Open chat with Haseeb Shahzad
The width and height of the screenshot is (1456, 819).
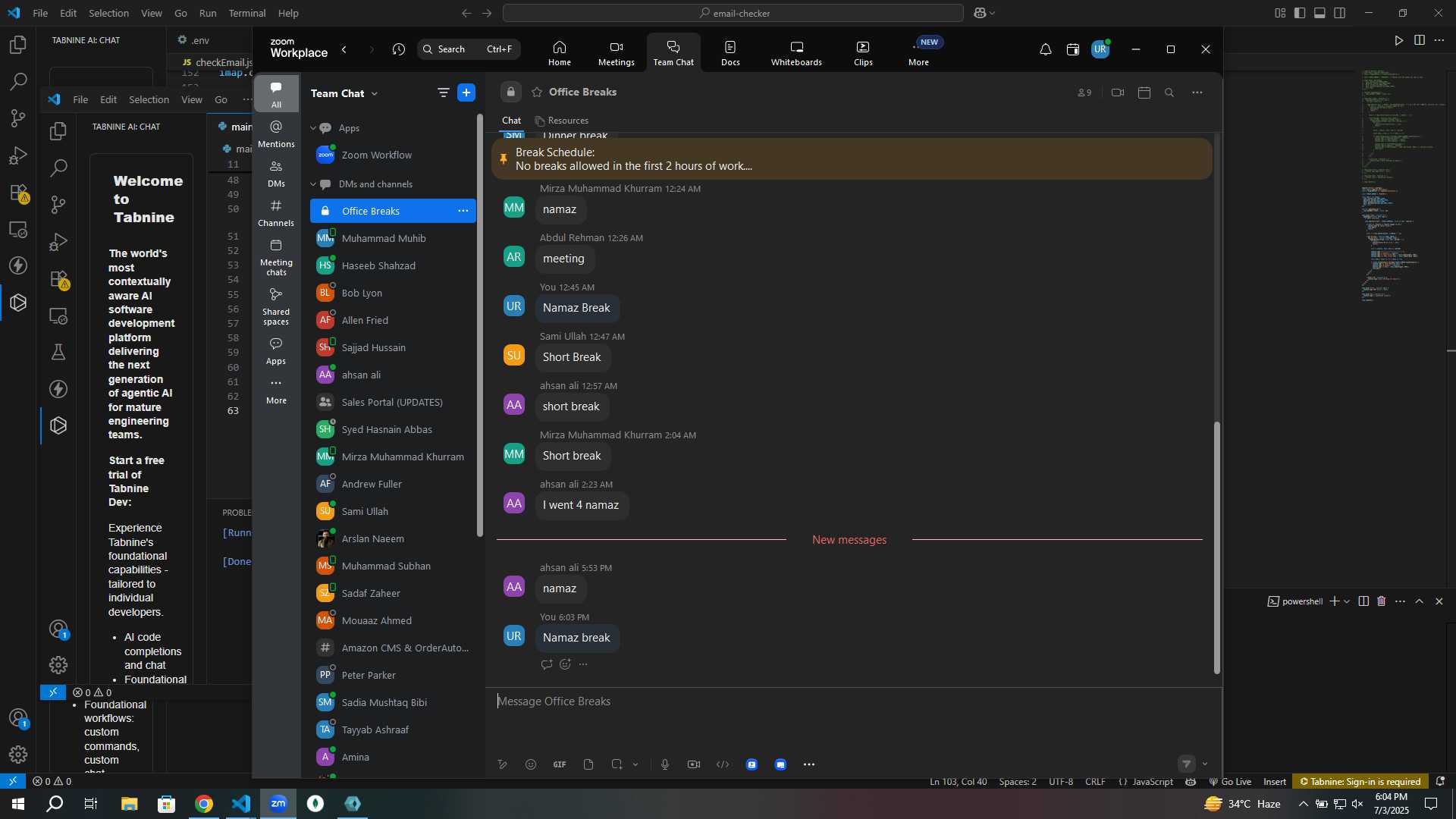click(393, 265)
